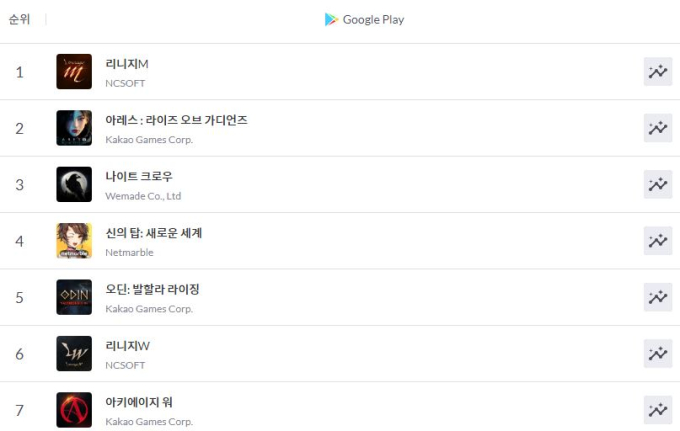Click the Google Play logo header
The height and width of the screenshot is (431, 680).
364,20
